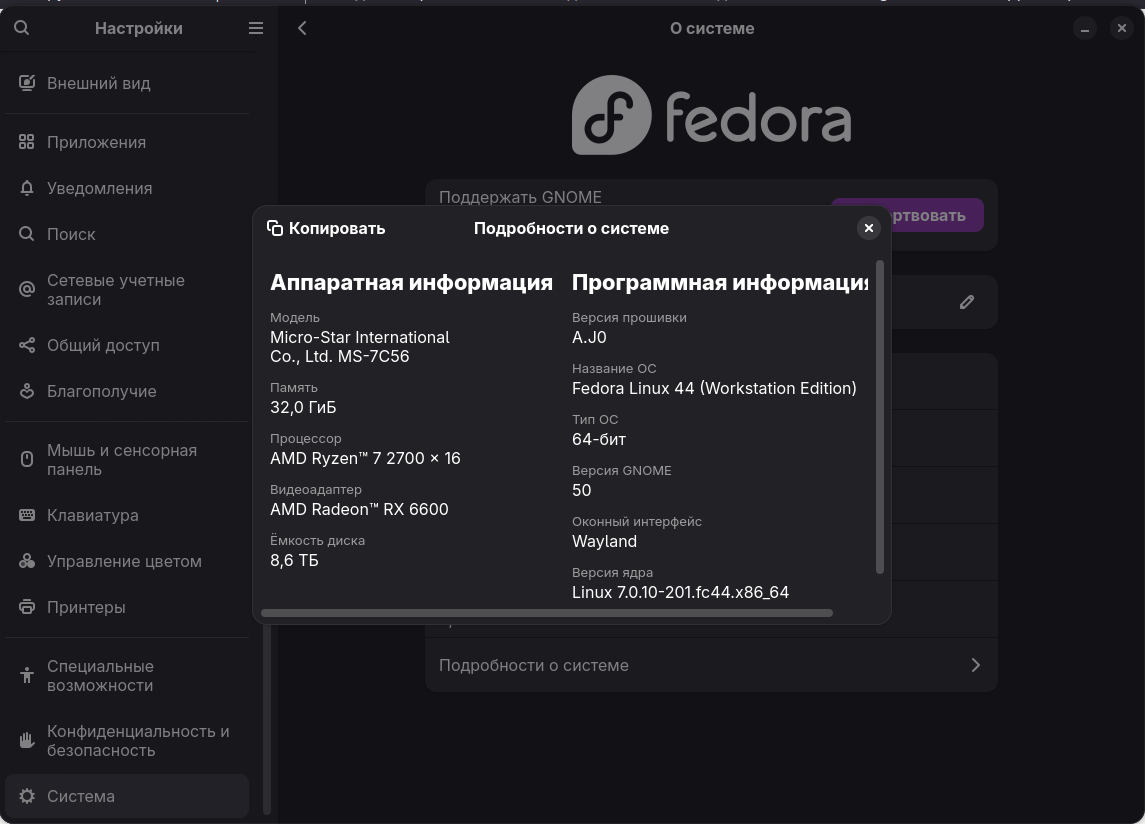Click the Аппаратная информация heading

point(411,283)
